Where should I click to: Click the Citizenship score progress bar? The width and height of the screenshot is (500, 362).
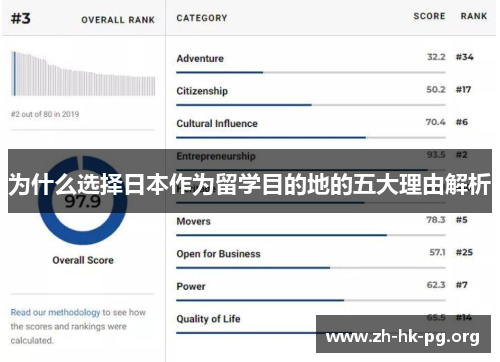[311, 105]
